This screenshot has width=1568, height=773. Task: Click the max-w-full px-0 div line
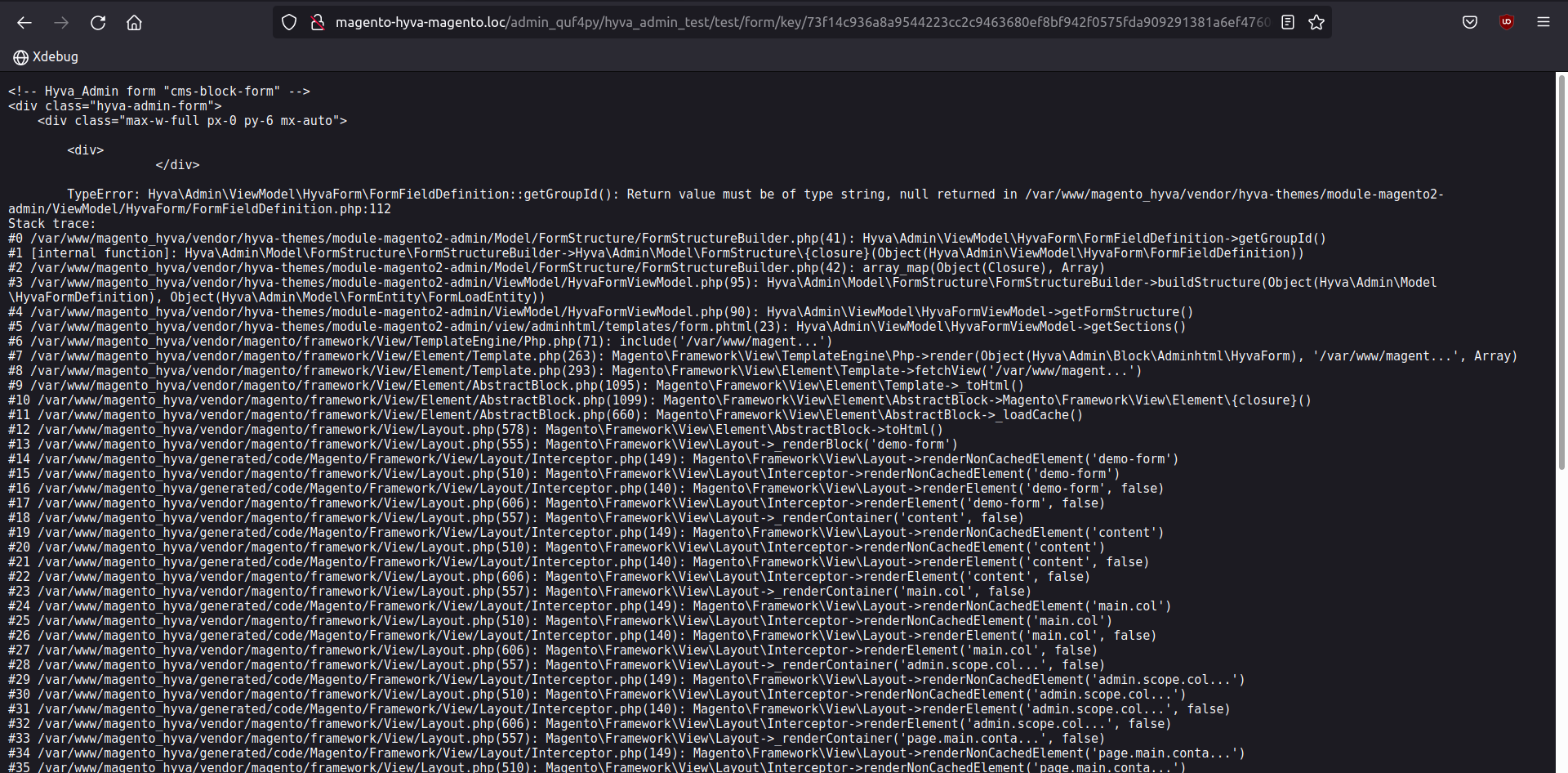pos(192,121)
